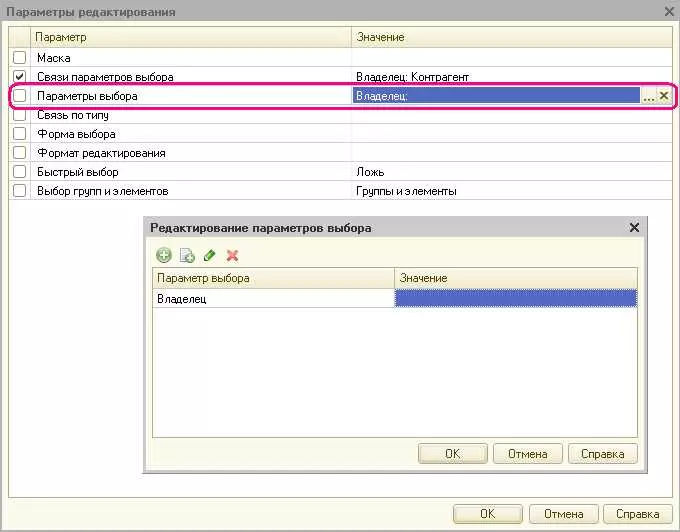
Task: Click OK in the Параметры редактирования window
Action: click(487, 514)
